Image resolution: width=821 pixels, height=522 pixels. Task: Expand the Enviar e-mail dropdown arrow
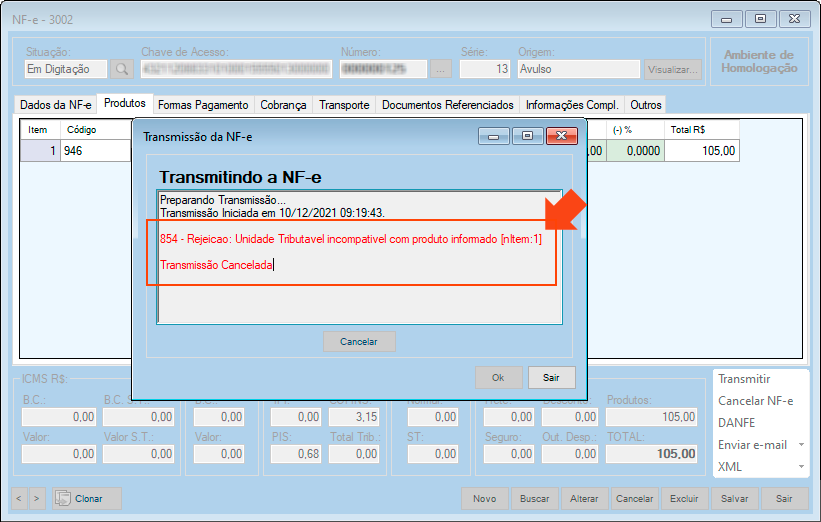point(800,445)
